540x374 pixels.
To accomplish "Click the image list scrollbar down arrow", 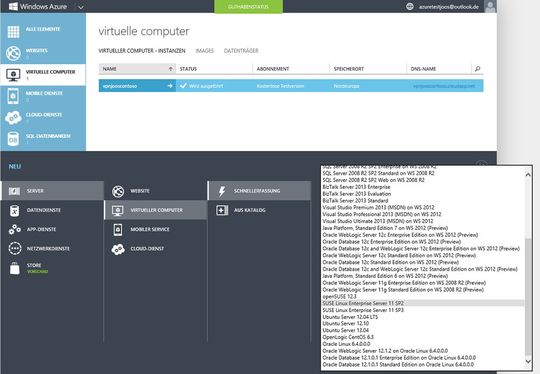I will (x=528, y=361).
